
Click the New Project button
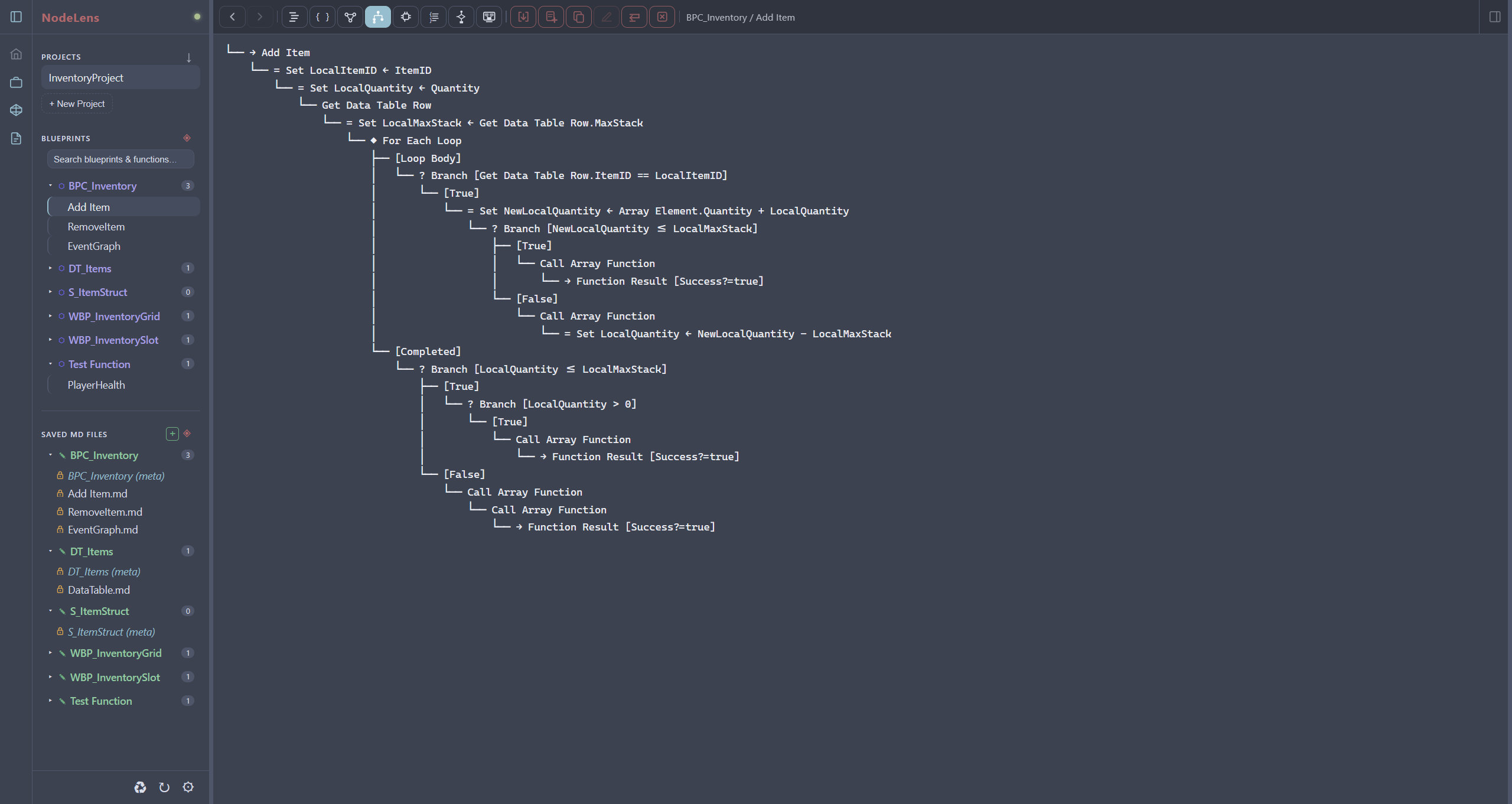pyautogui.click(x=77, y=104)
